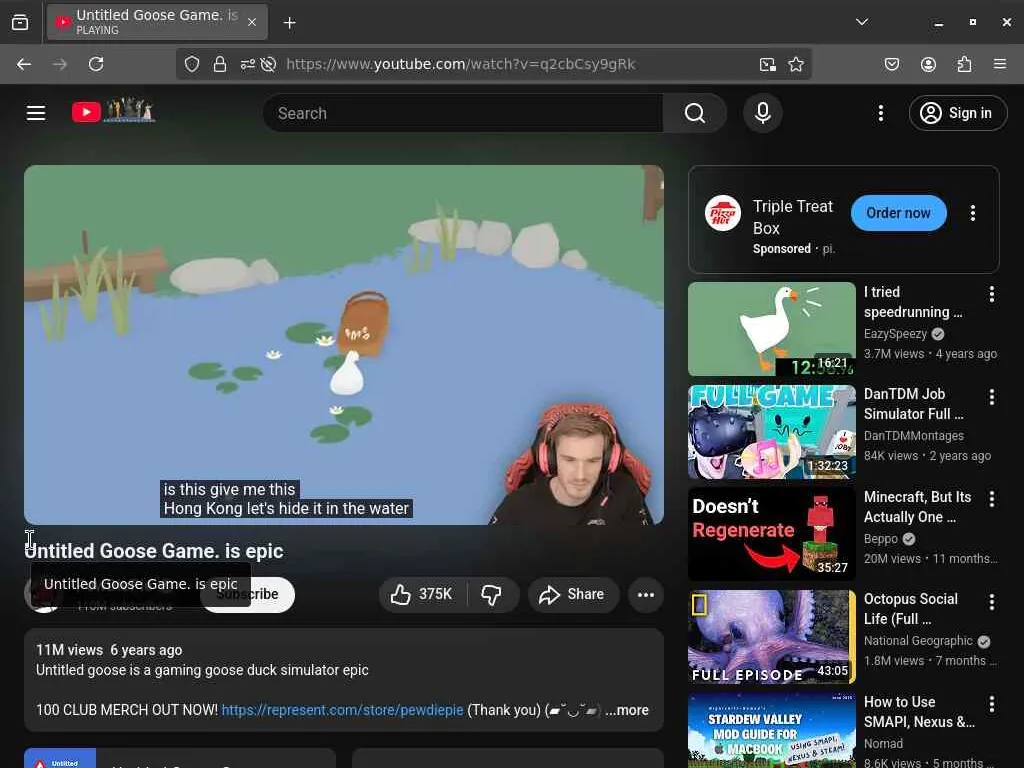Image resolution: width=1024 pixels, height=768 pixels.
Task: Visit National Geographic channel name
Action: (x=918, y=641)
